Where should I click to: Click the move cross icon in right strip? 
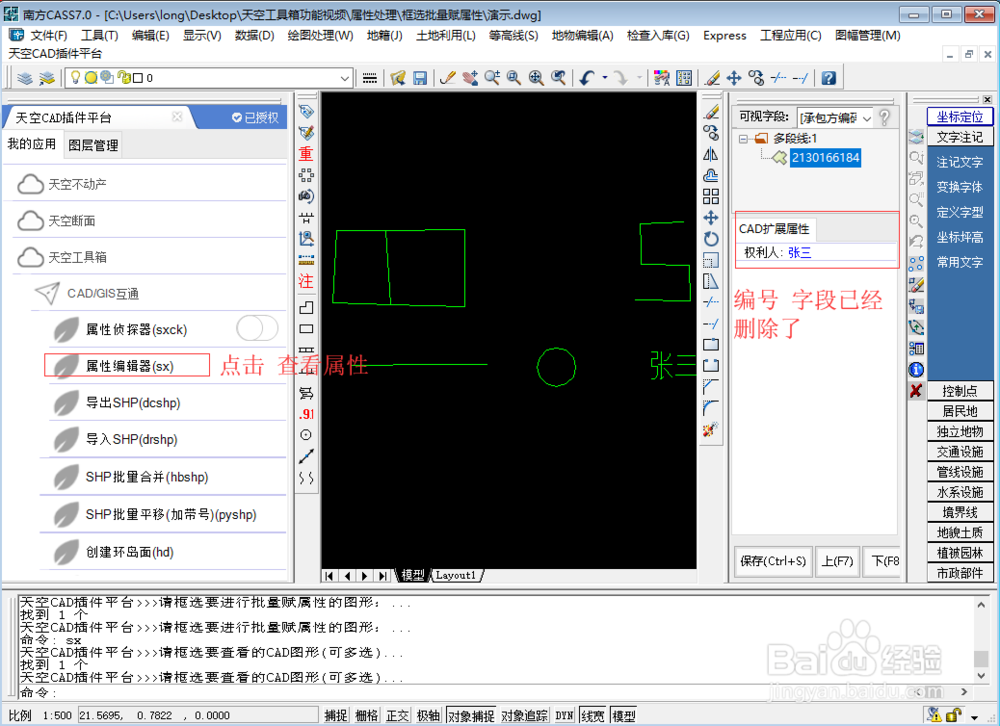point(710,218)
